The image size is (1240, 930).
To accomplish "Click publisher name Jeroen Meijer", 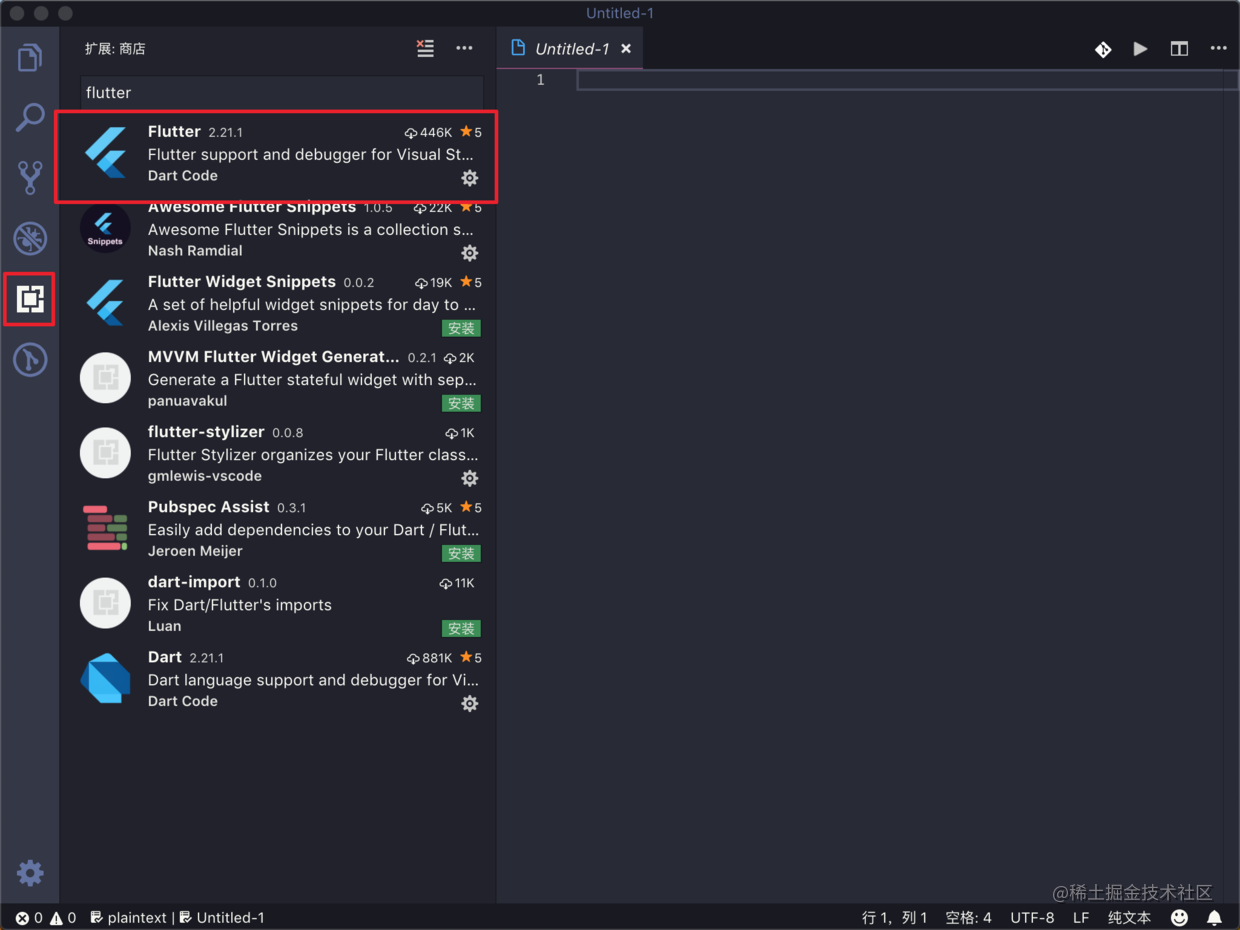I will click(195, 550).
